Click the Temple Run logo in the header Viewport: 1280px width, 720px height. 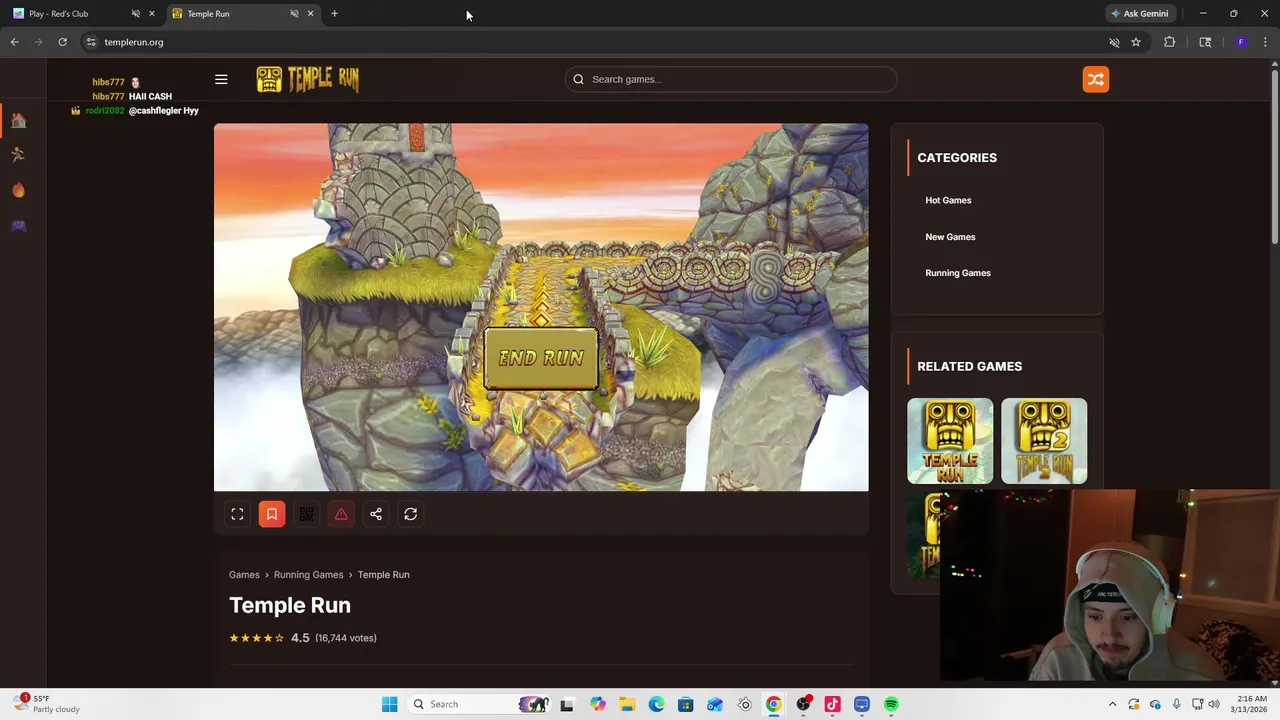[307, 79]
